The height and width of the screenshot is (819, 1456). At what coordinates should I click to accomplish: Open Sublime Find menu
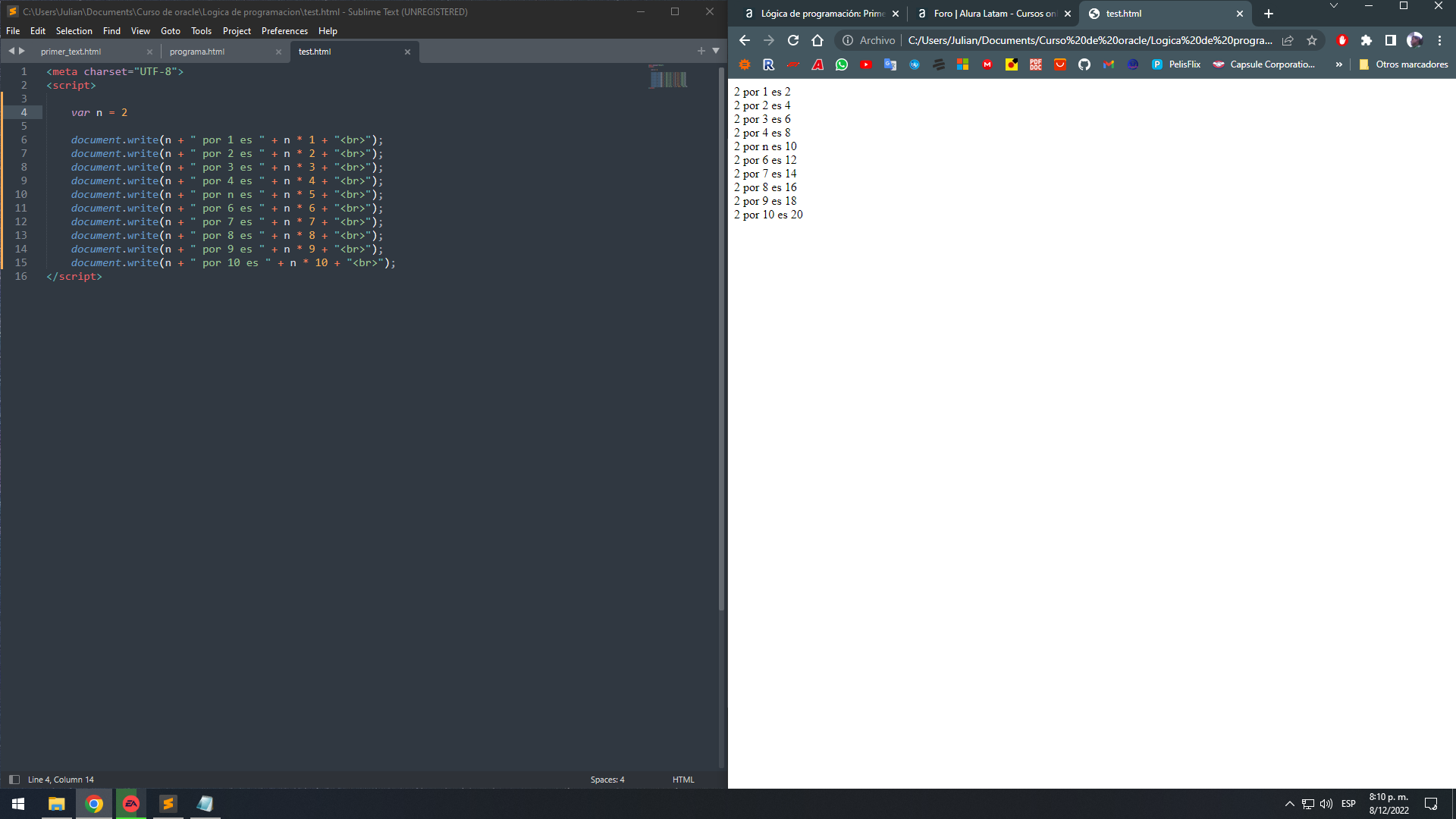coord(111,31)
